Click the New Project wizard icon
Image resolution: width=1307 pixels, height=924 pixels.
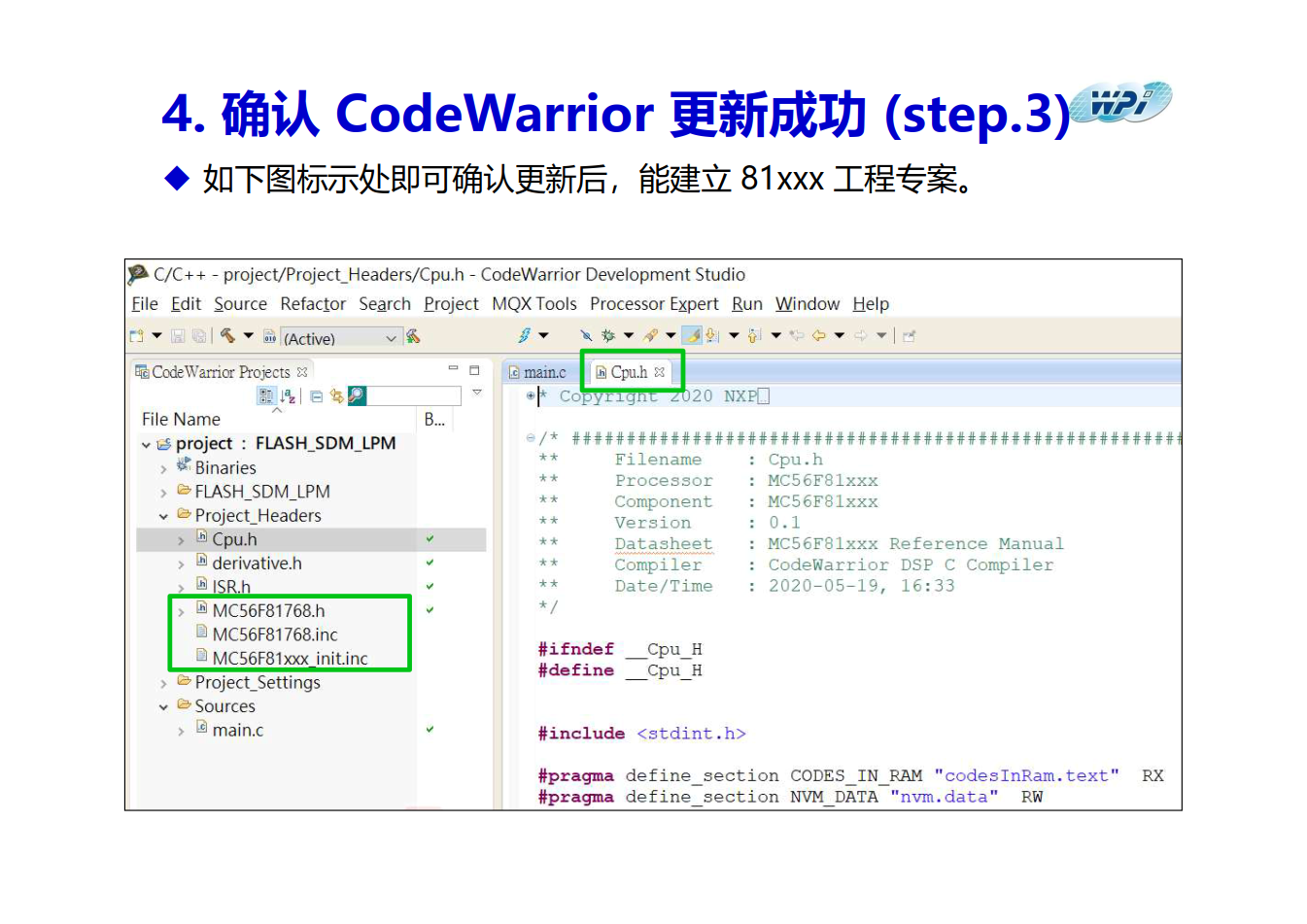[137, 335]
